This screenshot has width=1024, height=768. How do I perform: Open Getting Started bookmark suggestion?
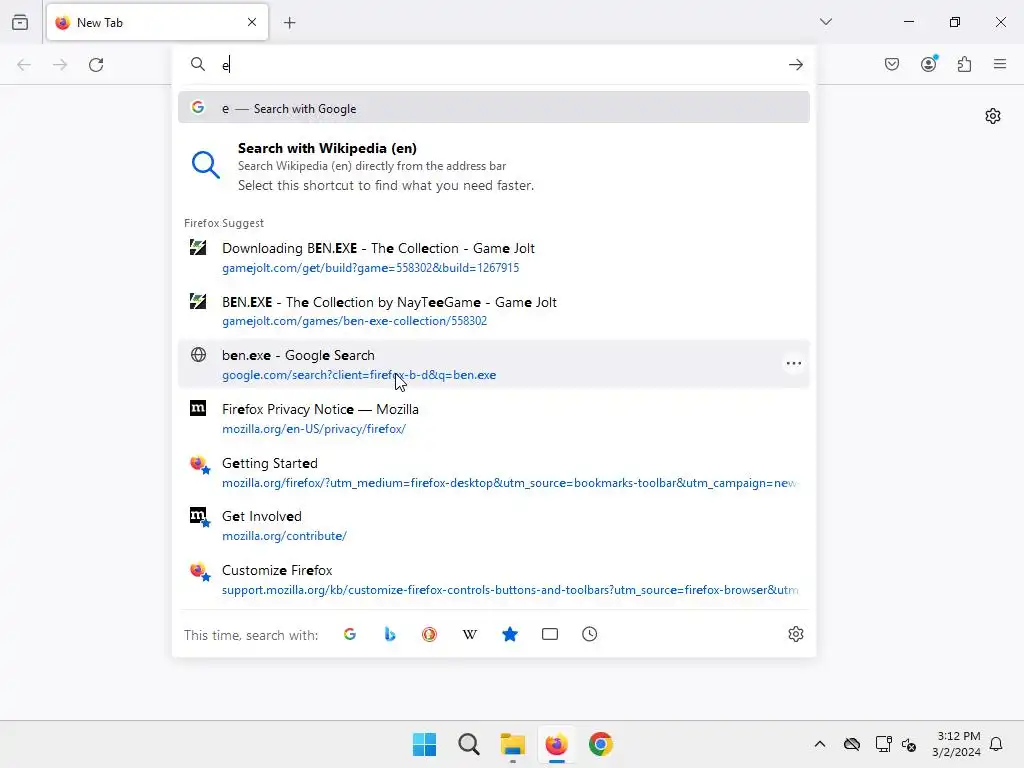pyautogui.click(x=494, y=472)
